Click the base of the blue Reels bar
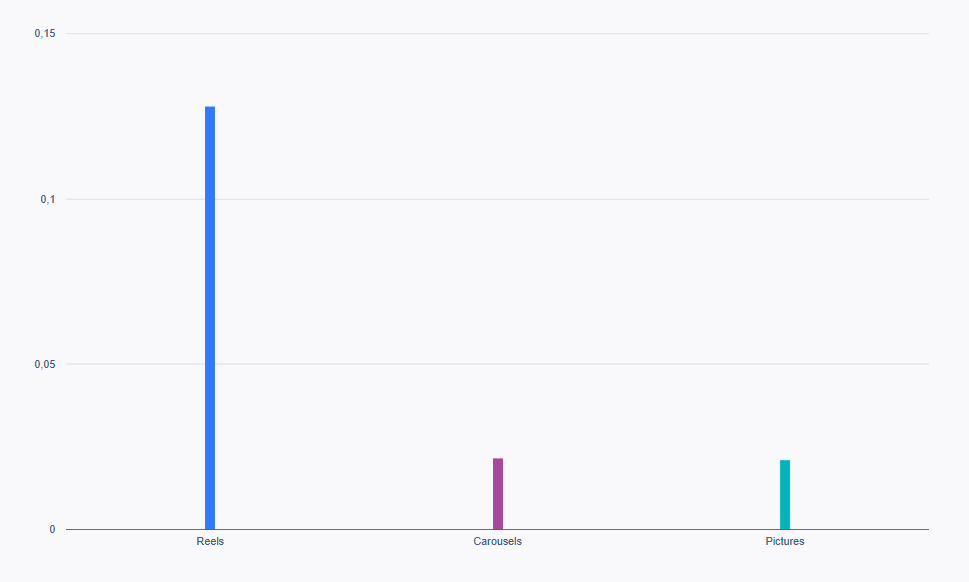 click(x=210, y=525)
